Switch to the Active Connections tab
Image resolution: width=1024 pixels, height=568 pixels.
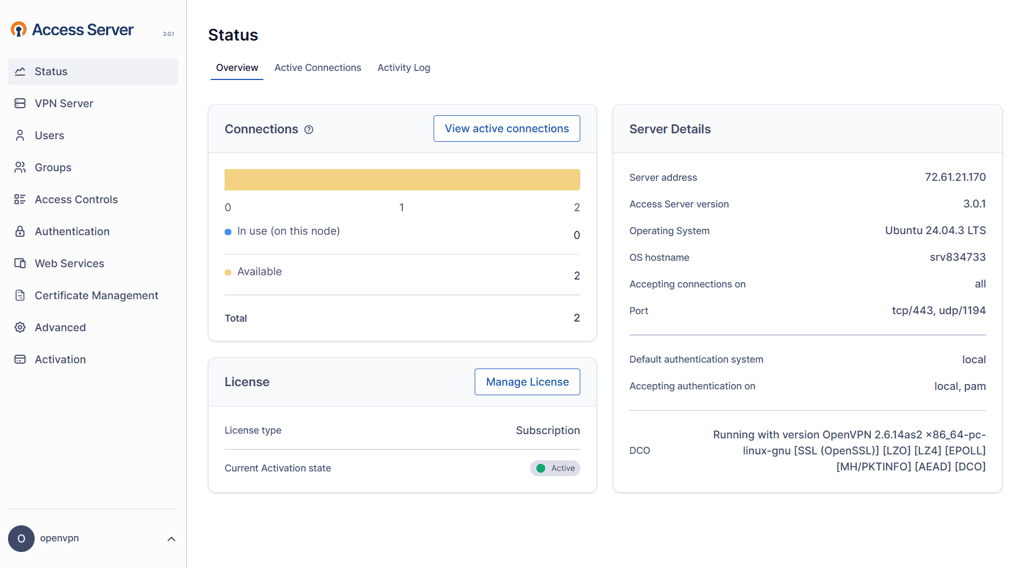pos(317,68)
